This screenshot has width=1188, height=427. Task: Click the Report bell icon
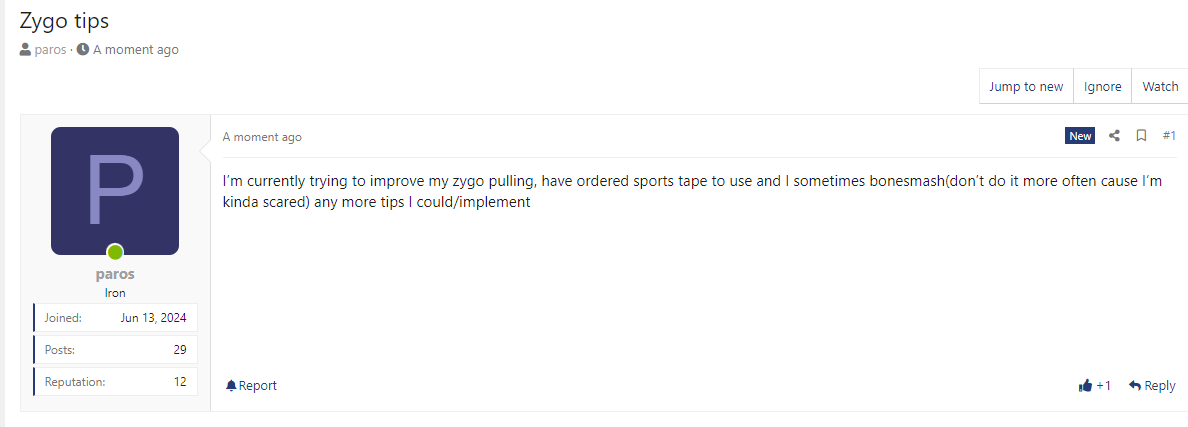232,386
